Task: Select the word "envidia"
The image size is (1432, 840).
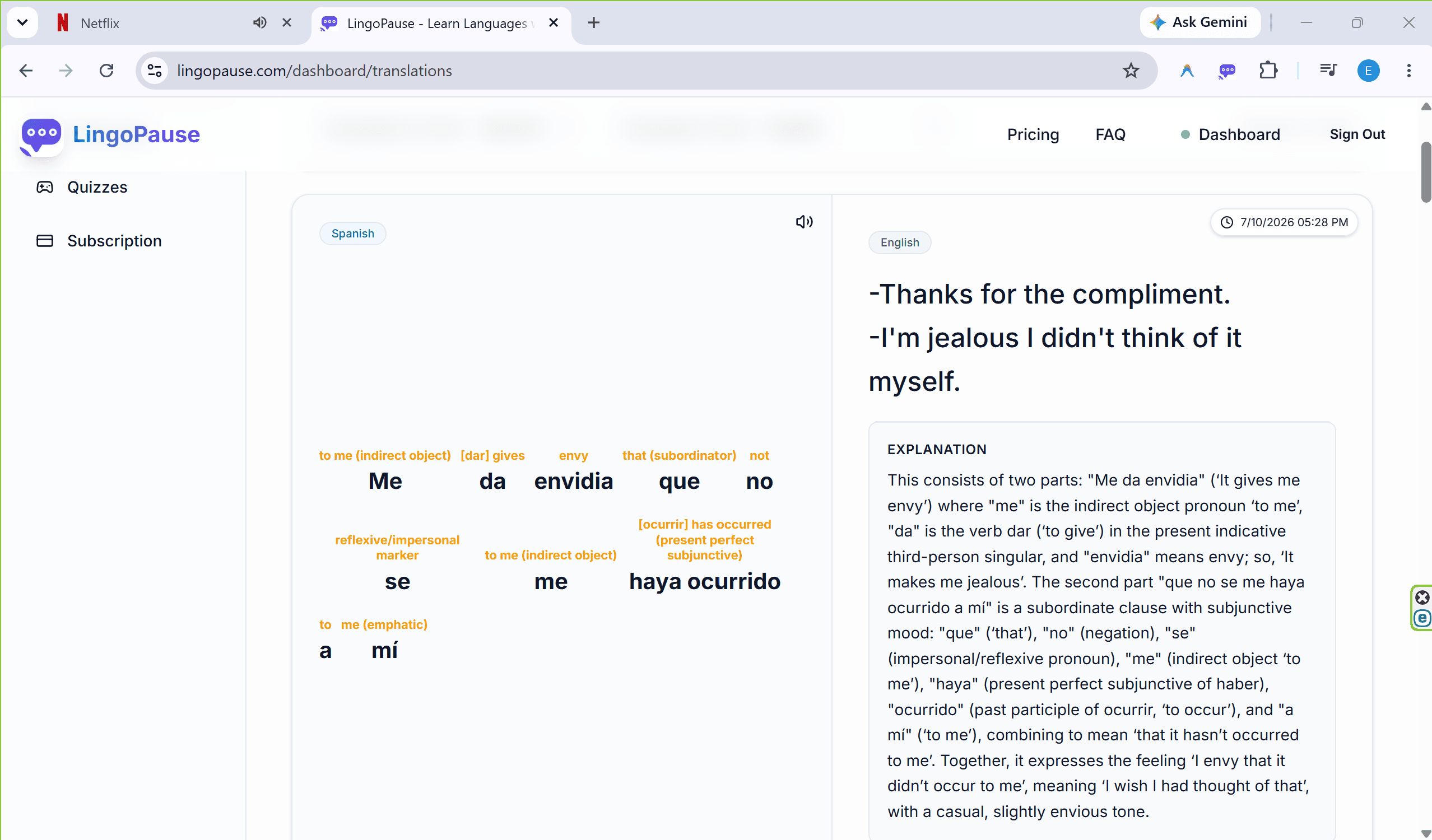Action: [x=573, y=481]
